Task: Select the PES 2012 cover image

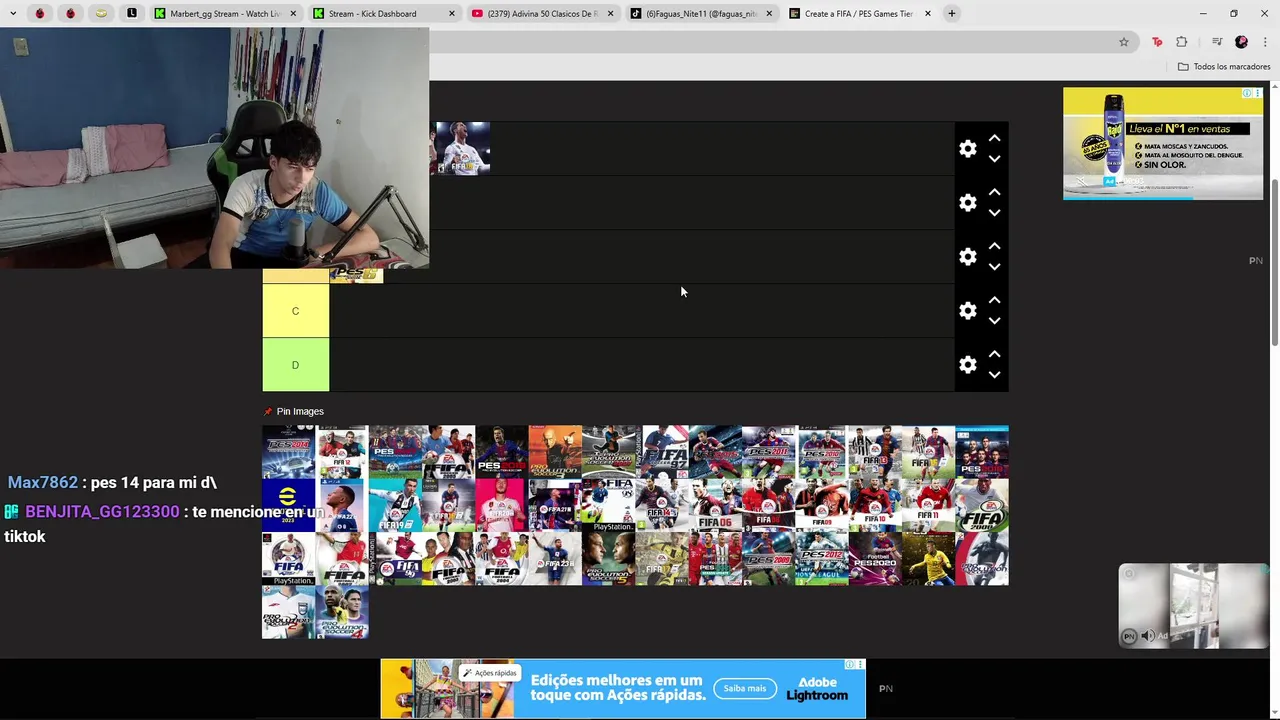Action: coord(822,559)
